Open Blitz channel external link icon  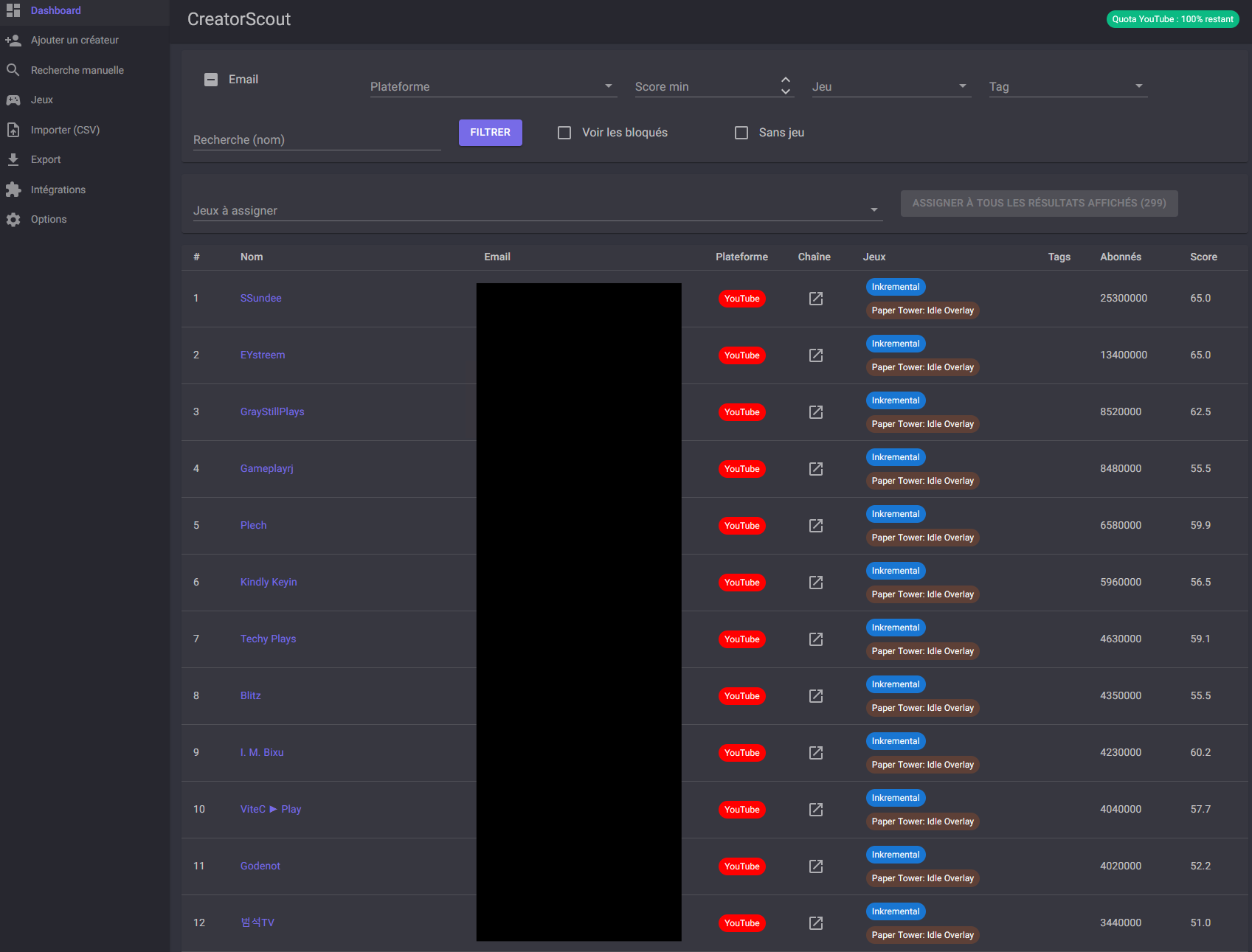click(x=816, y=696)
